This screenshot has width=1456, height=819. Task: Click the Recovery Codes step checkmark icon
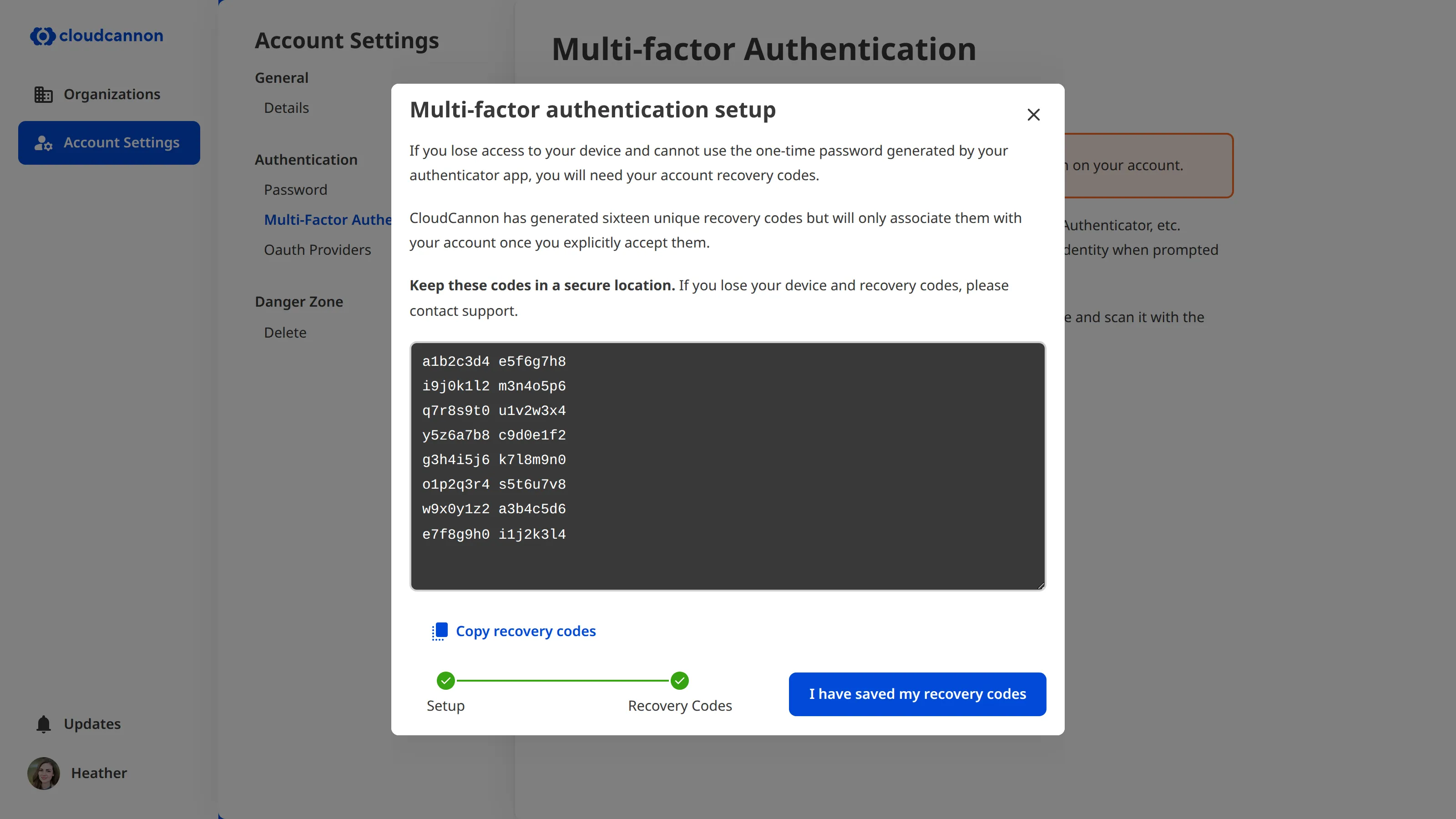(x=679, y=681)
